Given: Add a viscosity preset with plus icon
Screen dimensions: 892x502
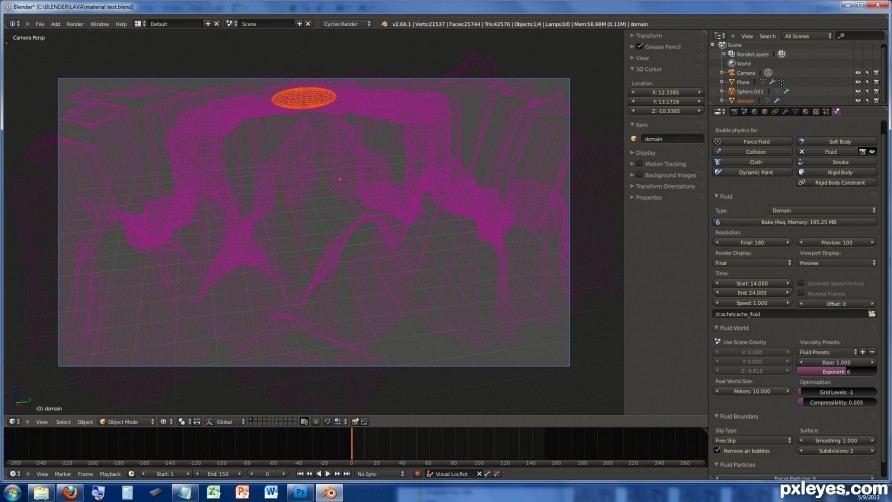Looking at the screenshot, I should click(862, 352).
